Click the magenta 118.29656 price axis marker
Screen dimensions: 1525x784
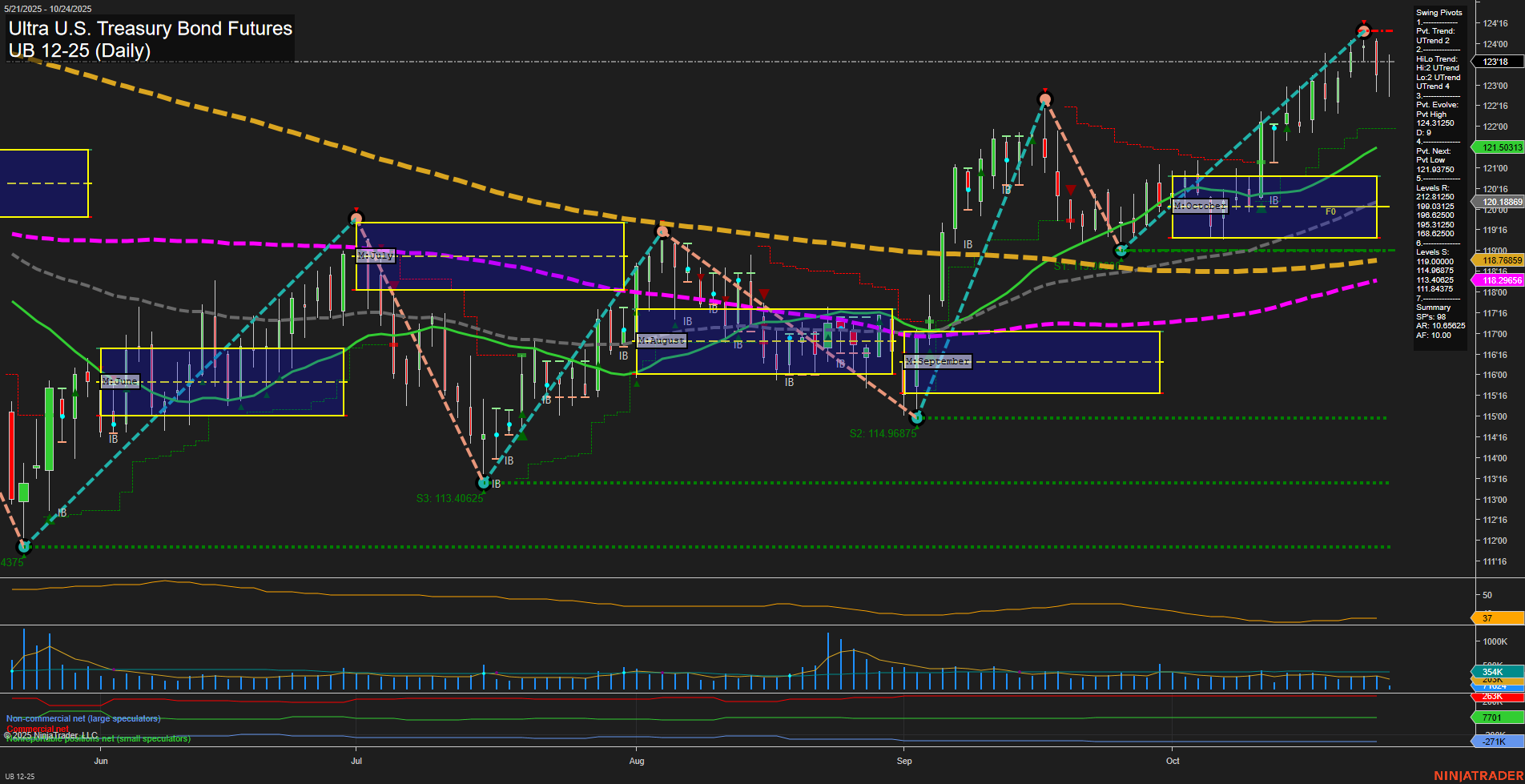click(x=1497, y=280)
